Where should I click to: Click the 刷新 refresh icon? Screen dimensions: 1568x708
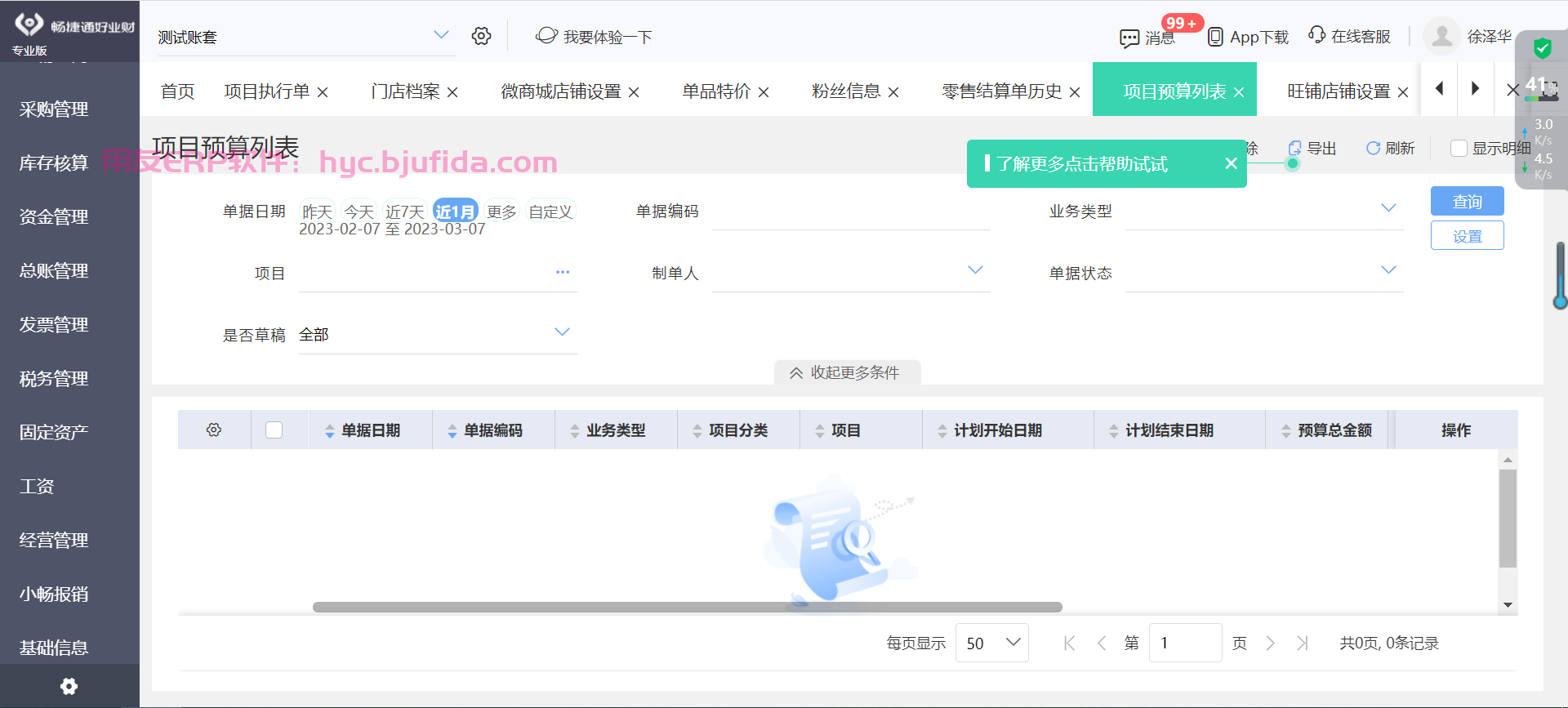pyautogui.click(x=1374, y=148)
